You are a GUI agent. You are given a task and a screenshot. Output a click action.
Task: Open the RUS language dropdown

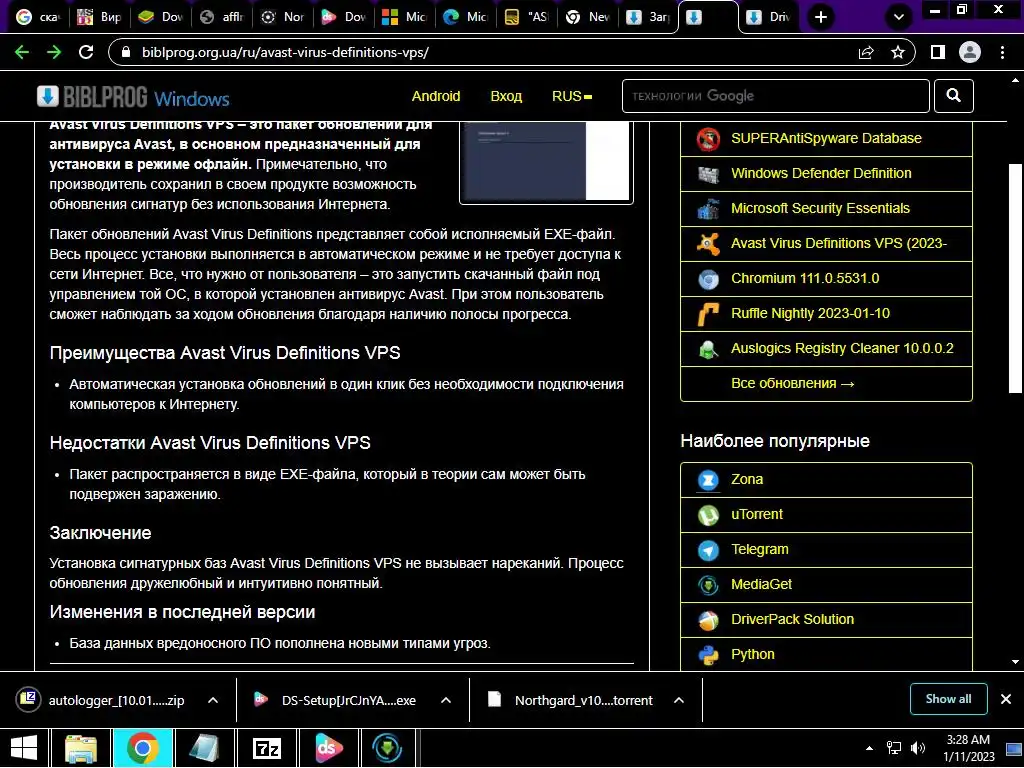tap(571, 96)
